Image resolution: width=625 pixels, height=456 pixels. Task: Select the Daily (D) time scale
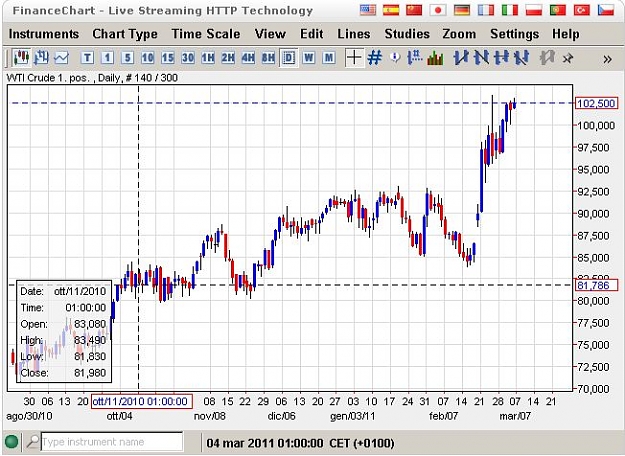pos(289,58)
